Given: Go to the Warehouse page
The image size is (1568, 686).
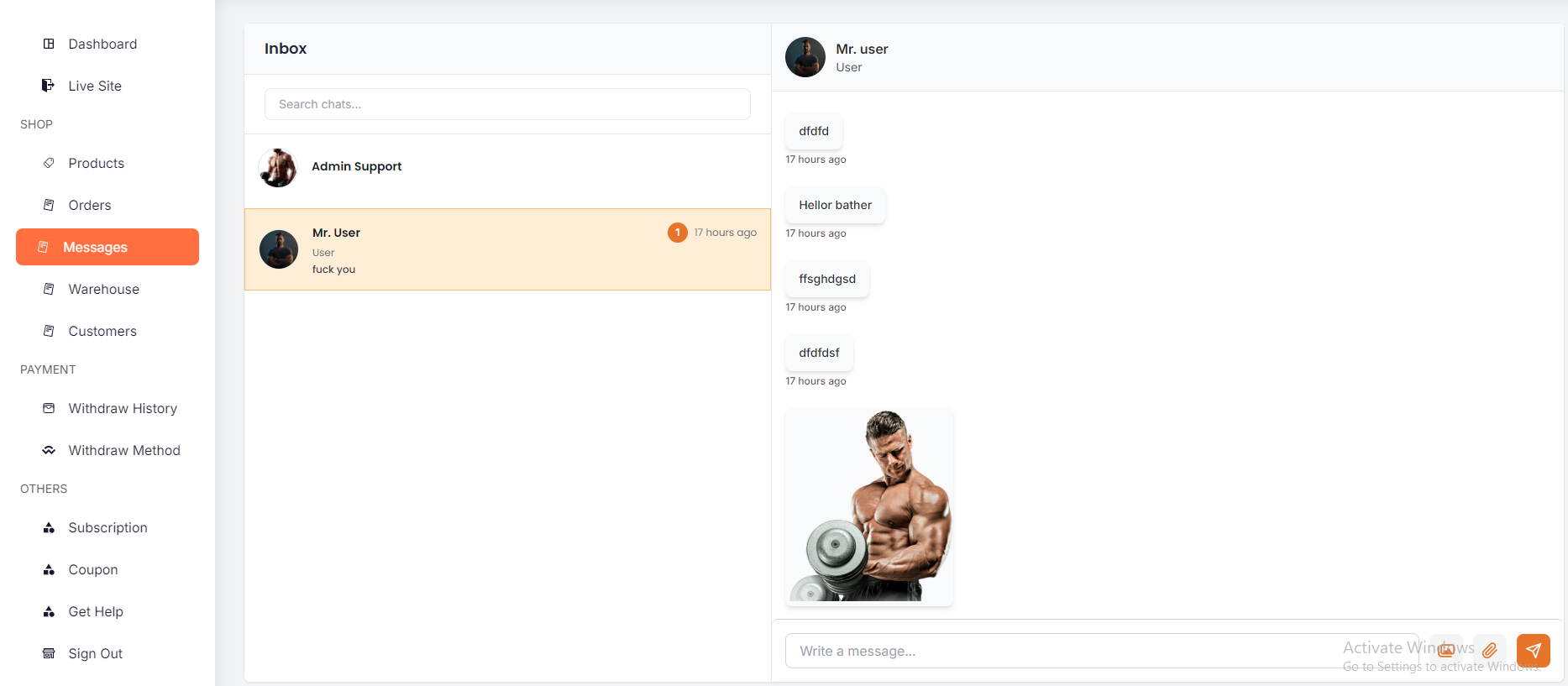Looking at the screenshot, I should pos(103,289).
